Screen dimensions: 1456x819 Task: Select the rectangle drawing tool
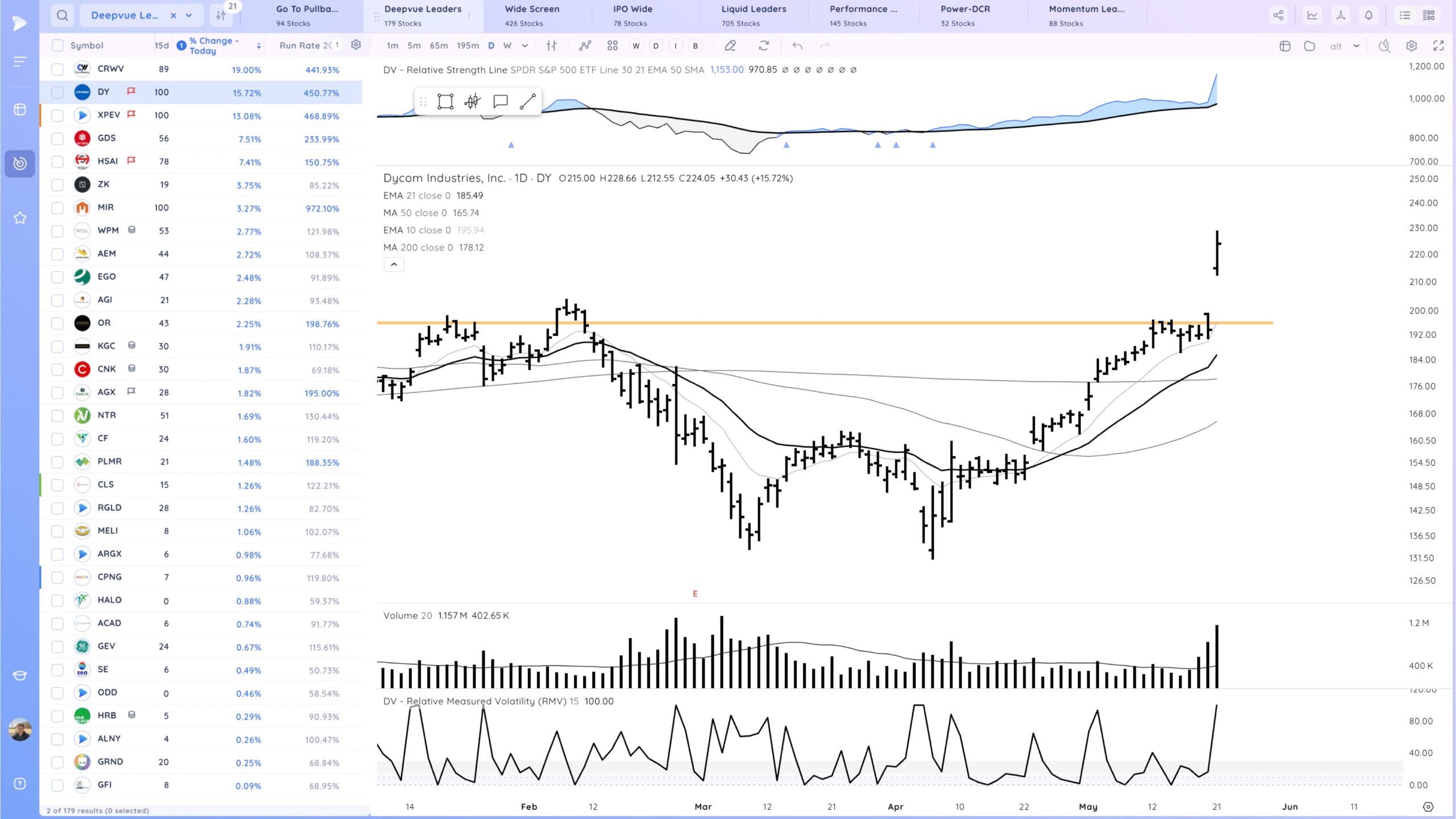(445, 102)
